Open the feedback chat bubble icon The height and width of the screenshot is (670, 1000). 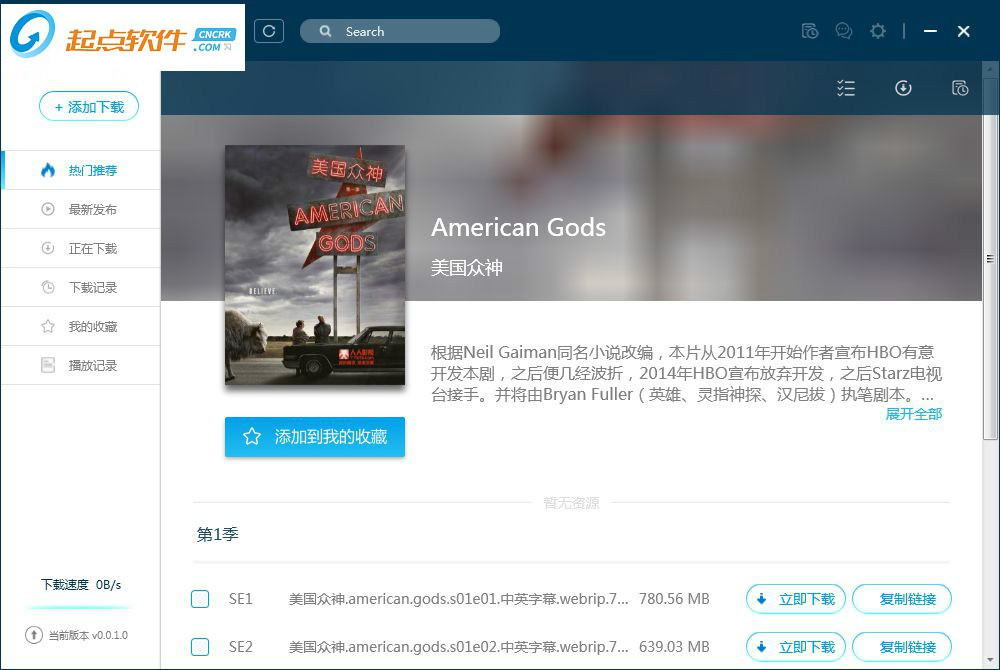[844, 31]
